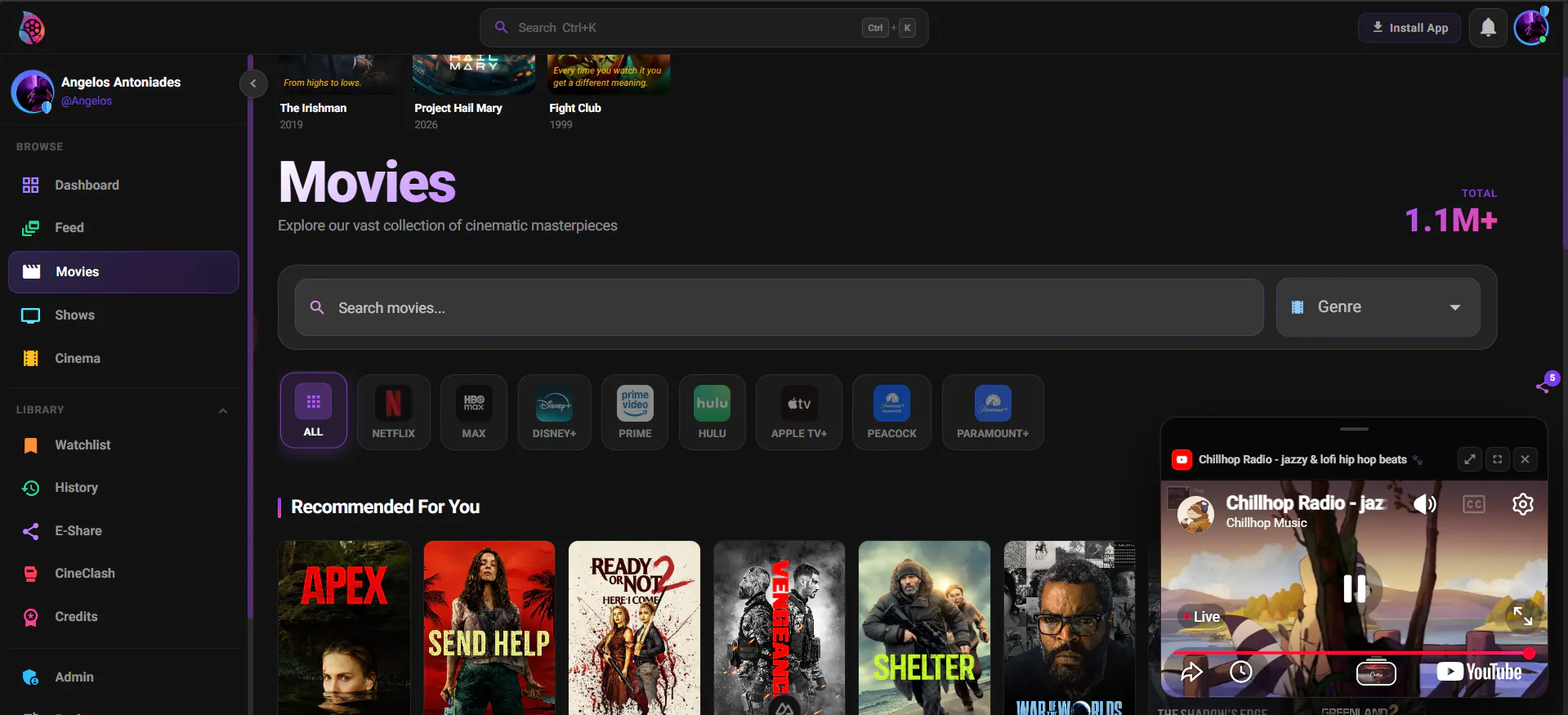Click the Search movies input field
This screenshot has height=715, width=1568.
tap(779, 307)
